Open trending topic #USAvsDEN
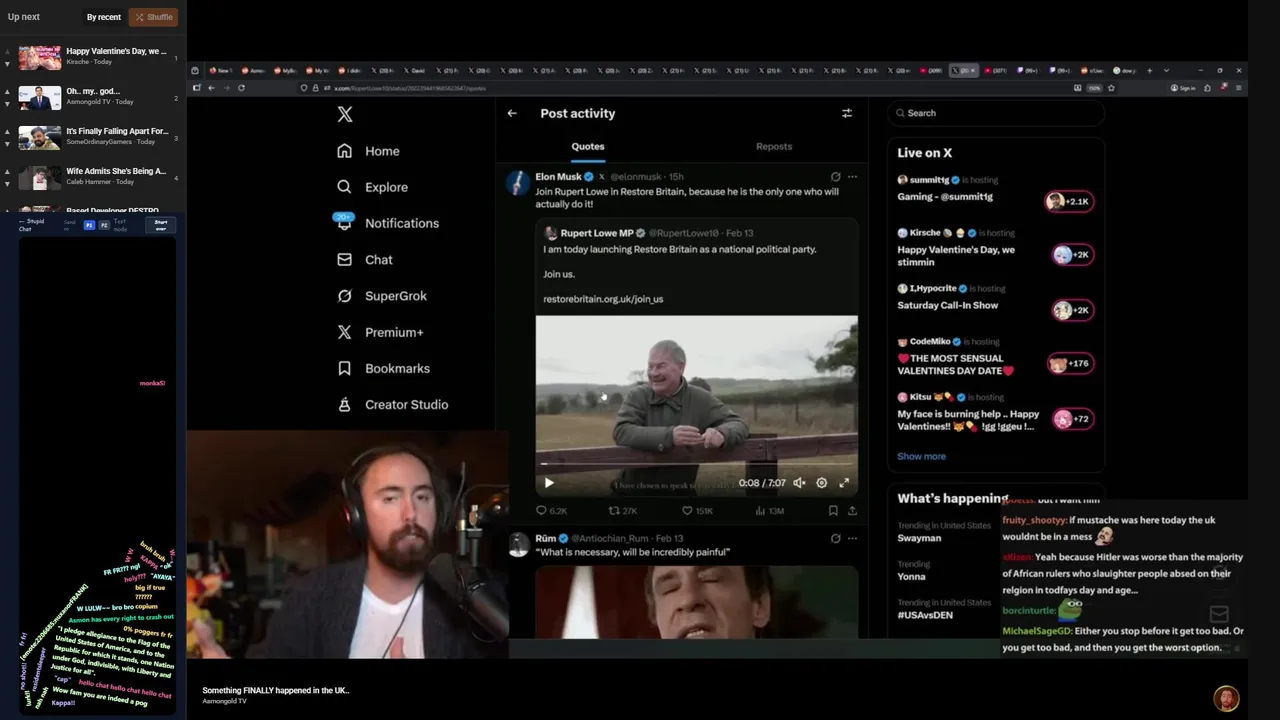The width and height of the screenshot is (1280, 720). click(925, 615)
